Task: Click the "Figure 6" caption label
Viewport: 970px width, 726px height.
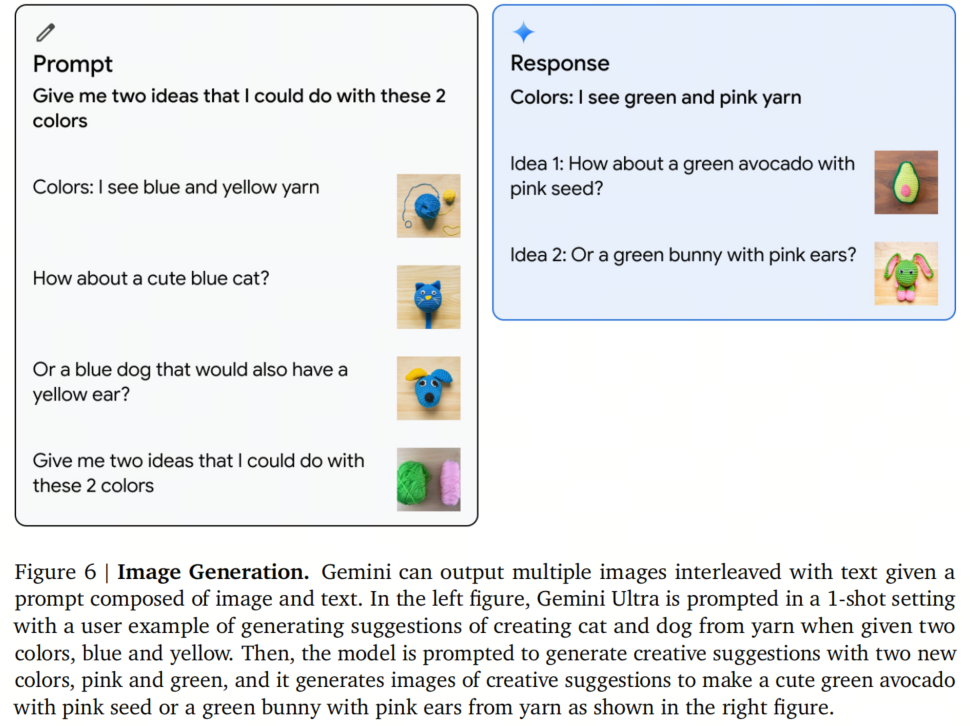Action: pyautogui.click(x=56, y=574)
